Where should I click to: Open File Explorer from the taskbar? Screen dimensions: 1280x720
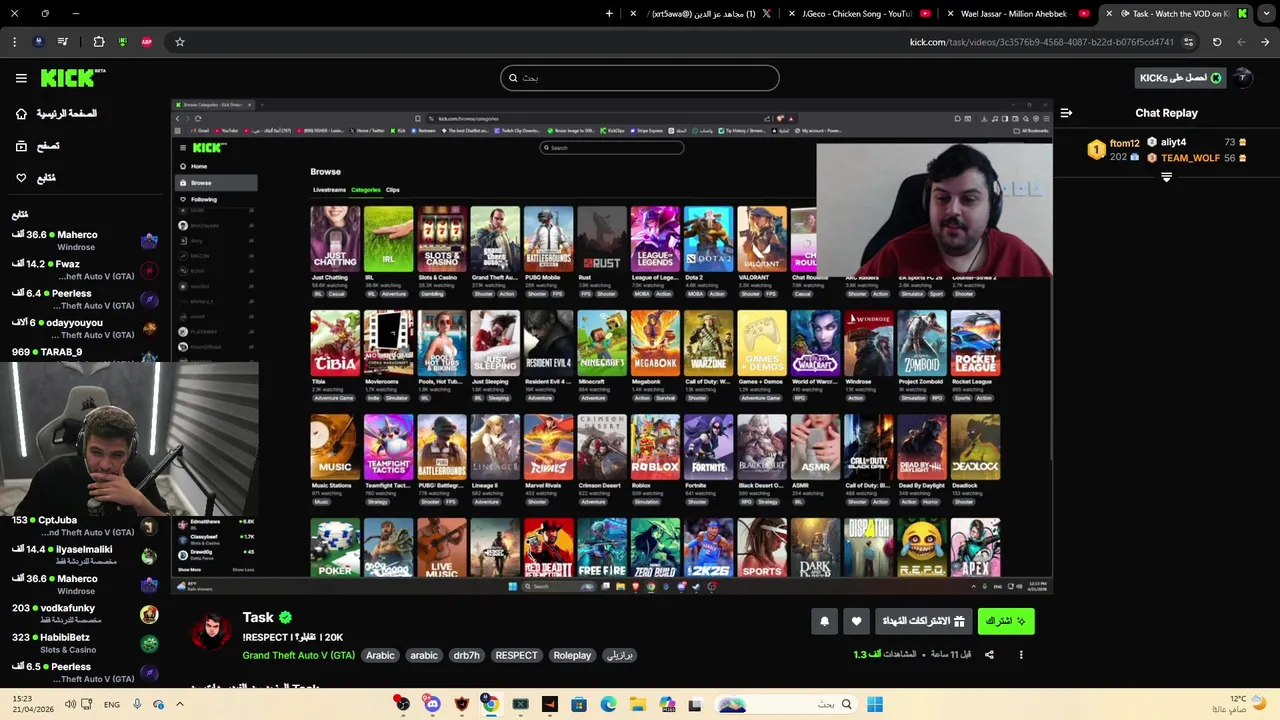pos(638,704)
